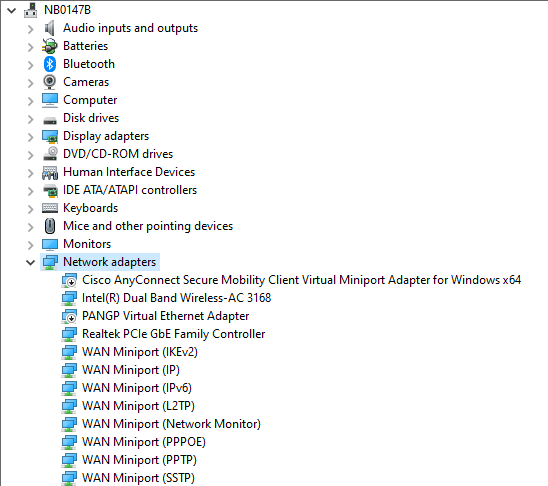Viewport: 548px width, 486px height.
Task: Select Intel(R) Dual Band Wireless-AC 3168
Action: point(176,298)
